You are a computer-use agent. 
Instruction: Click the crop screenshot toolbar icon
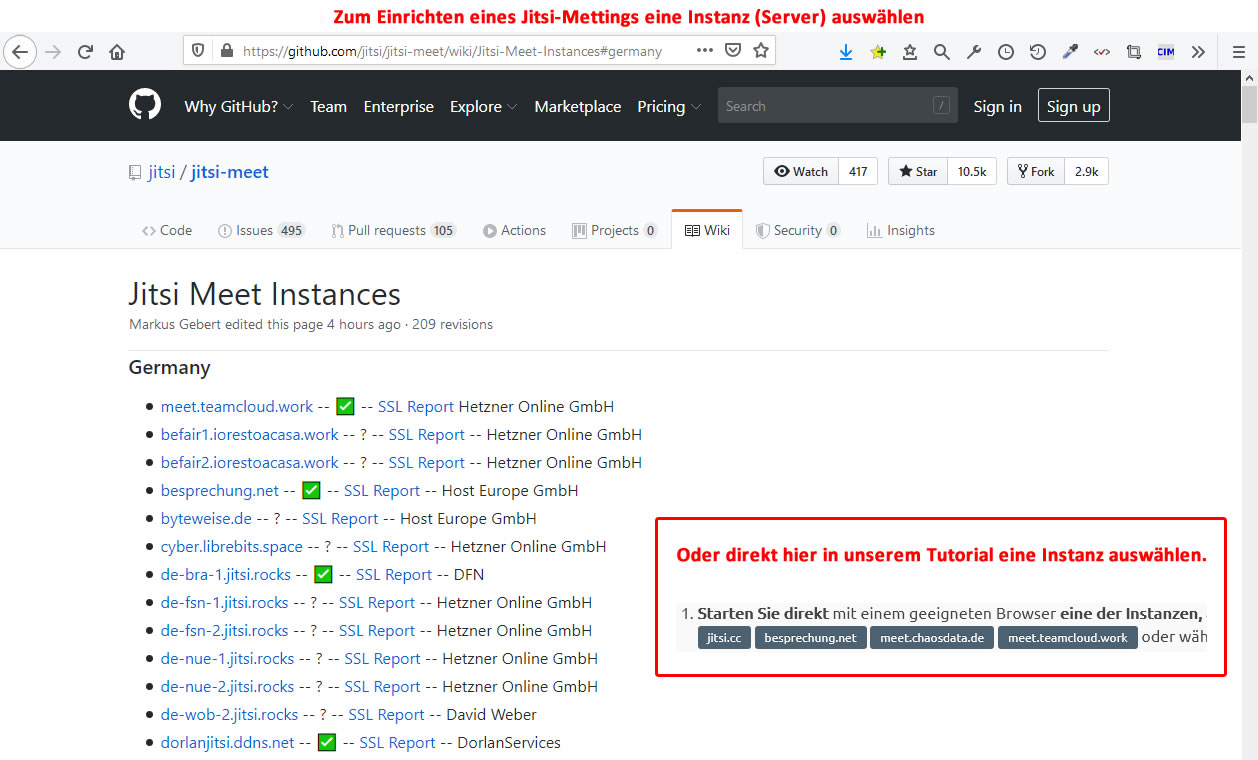coord(1134,52)
